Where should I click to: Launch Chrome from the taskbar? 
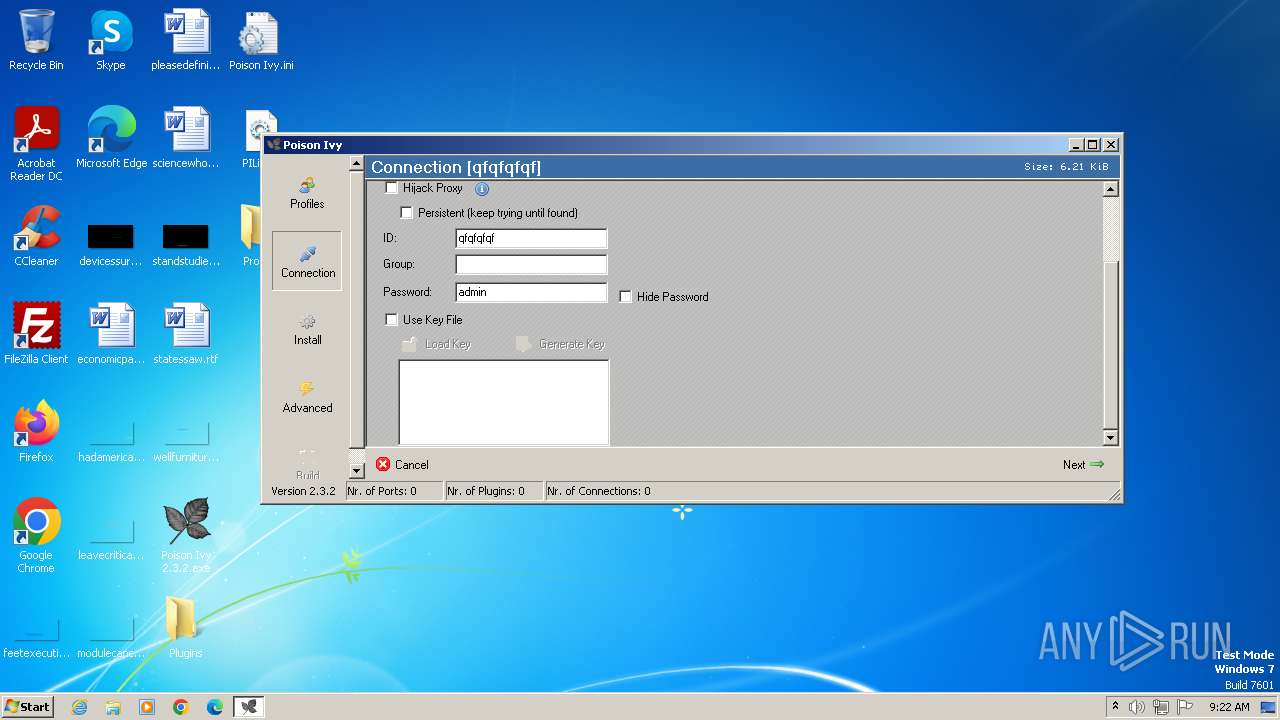tap(181, 707)
